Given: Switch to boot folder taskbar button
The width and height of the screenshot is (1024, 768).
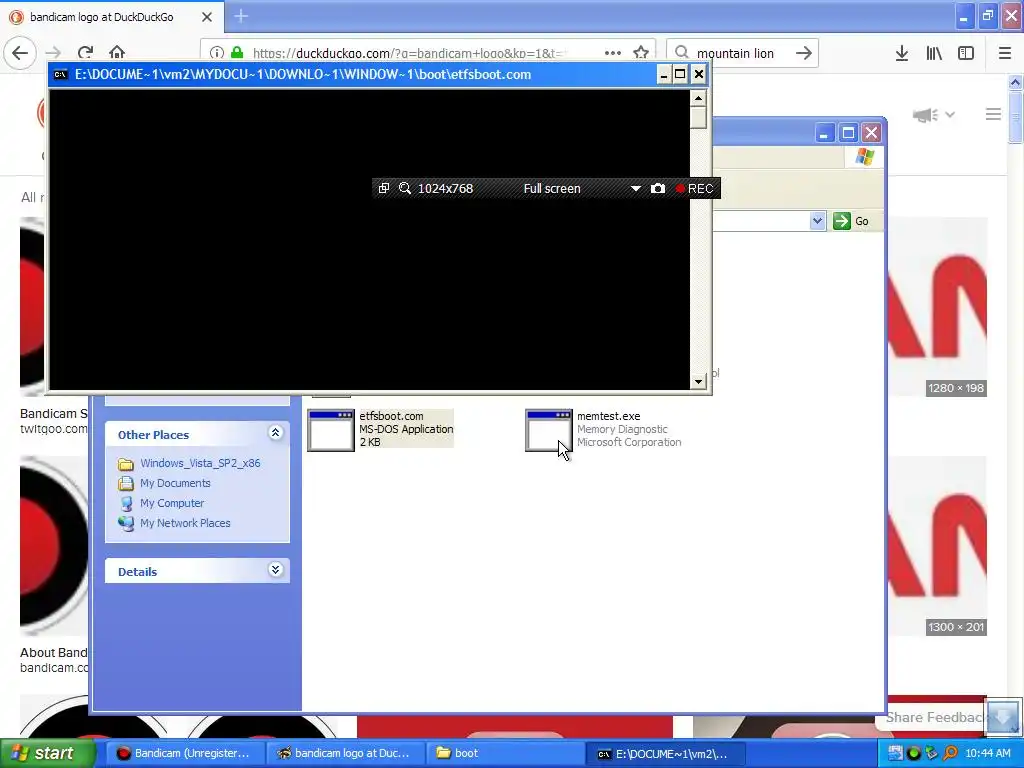Looking at the screenshot, I should click(505, 753).
